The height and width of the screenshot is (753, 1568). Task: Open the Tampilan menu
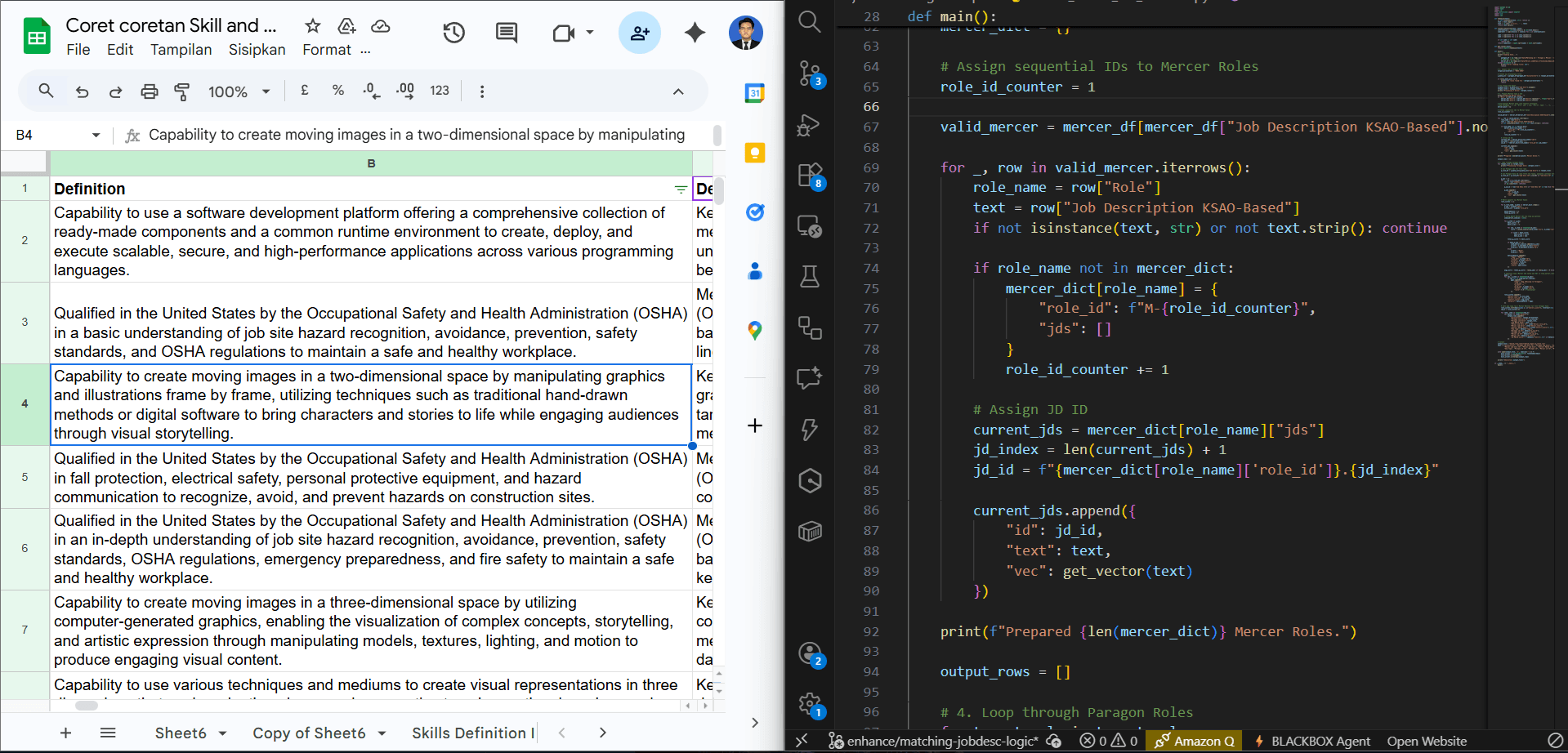tap(181, 50)
